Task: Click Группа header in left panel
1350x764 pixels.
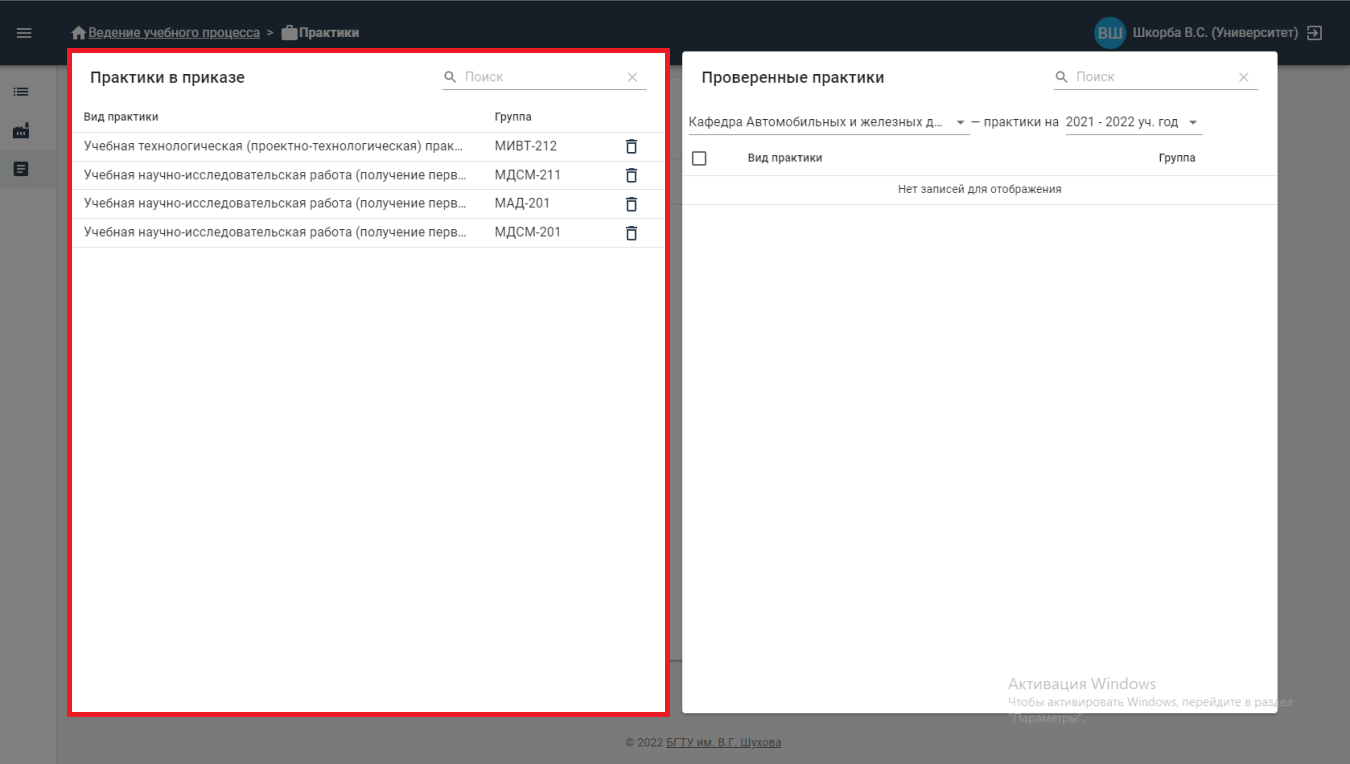Action: point(513,117)
